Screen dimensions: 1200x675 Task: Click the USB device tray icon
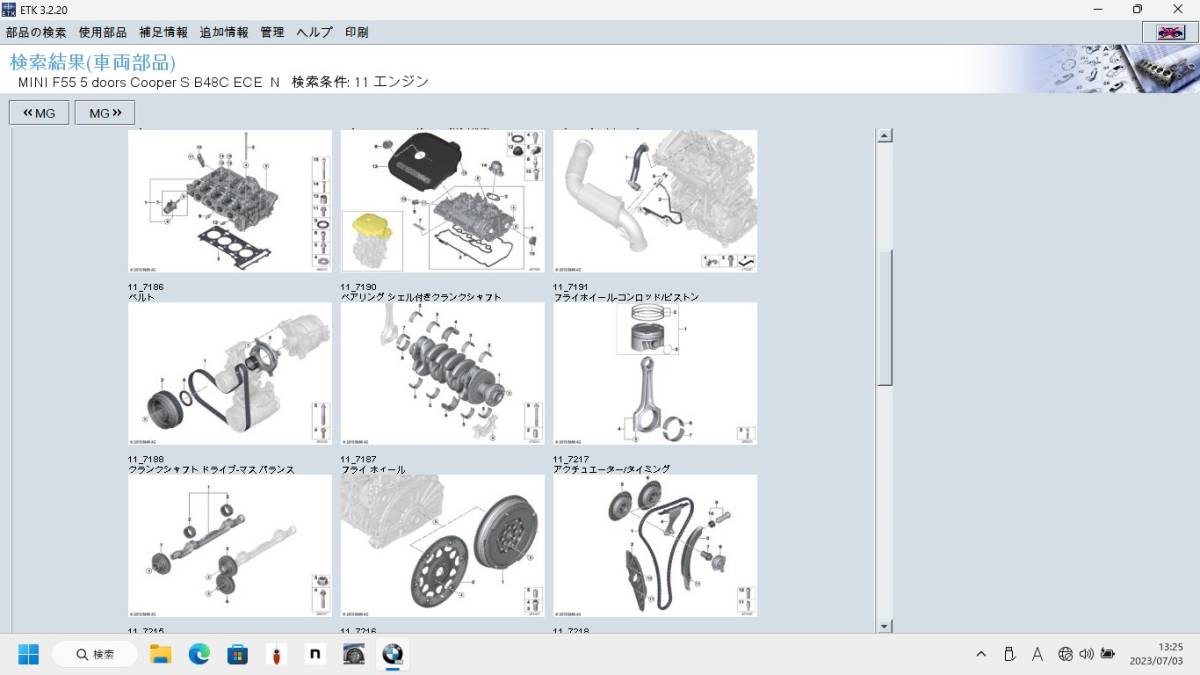coord(1009,654)
